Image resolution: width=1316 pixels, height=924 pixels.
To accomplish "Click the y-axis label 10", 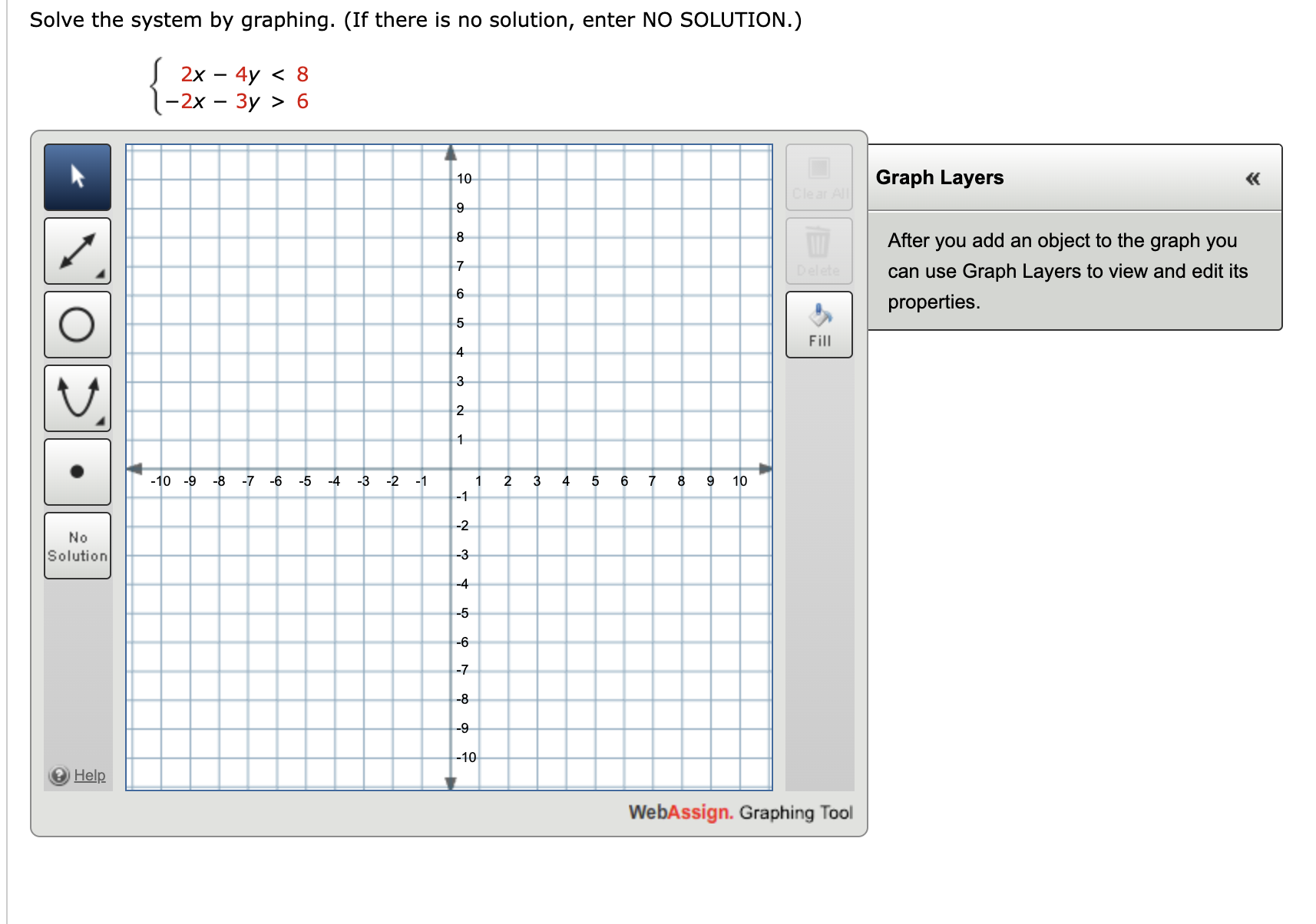I will [464, 179].
